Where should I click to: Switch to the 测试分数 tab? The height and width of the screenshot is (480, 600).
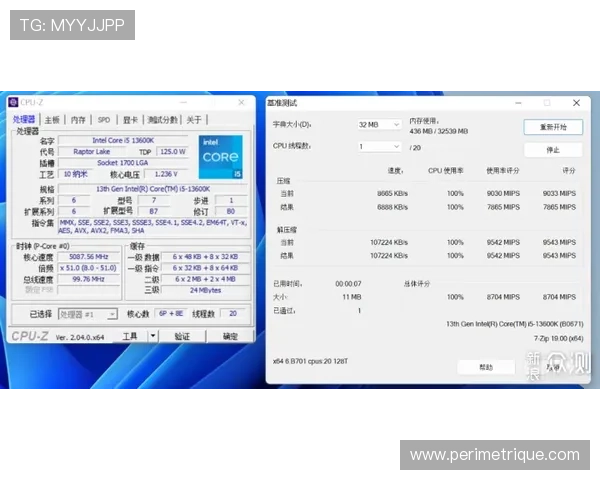coord(163,120)
